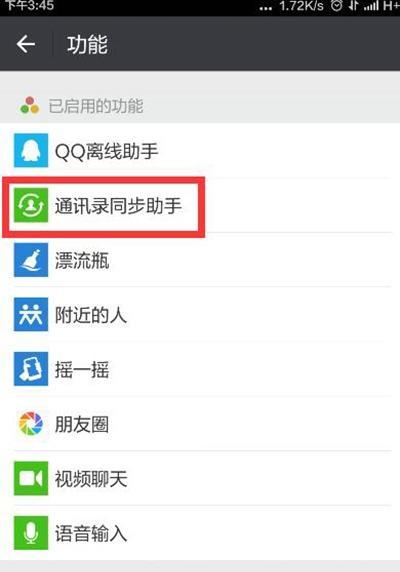Open 漂流瓶 feature

pos(200,260)
